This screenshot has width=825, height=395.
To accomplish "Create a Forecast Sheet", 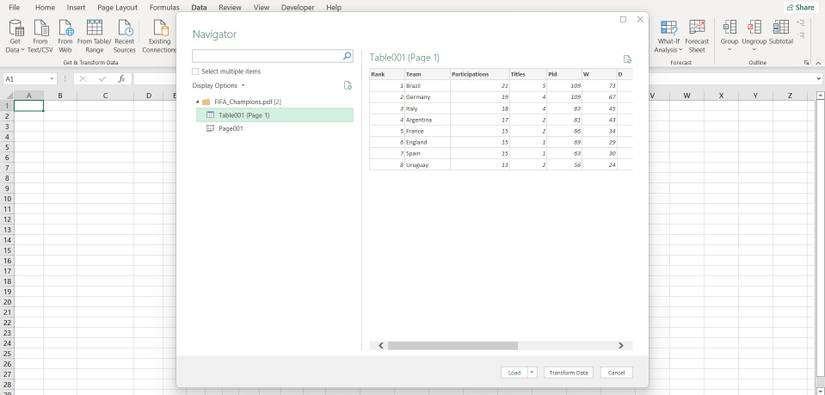I will [x=697, y=36].
